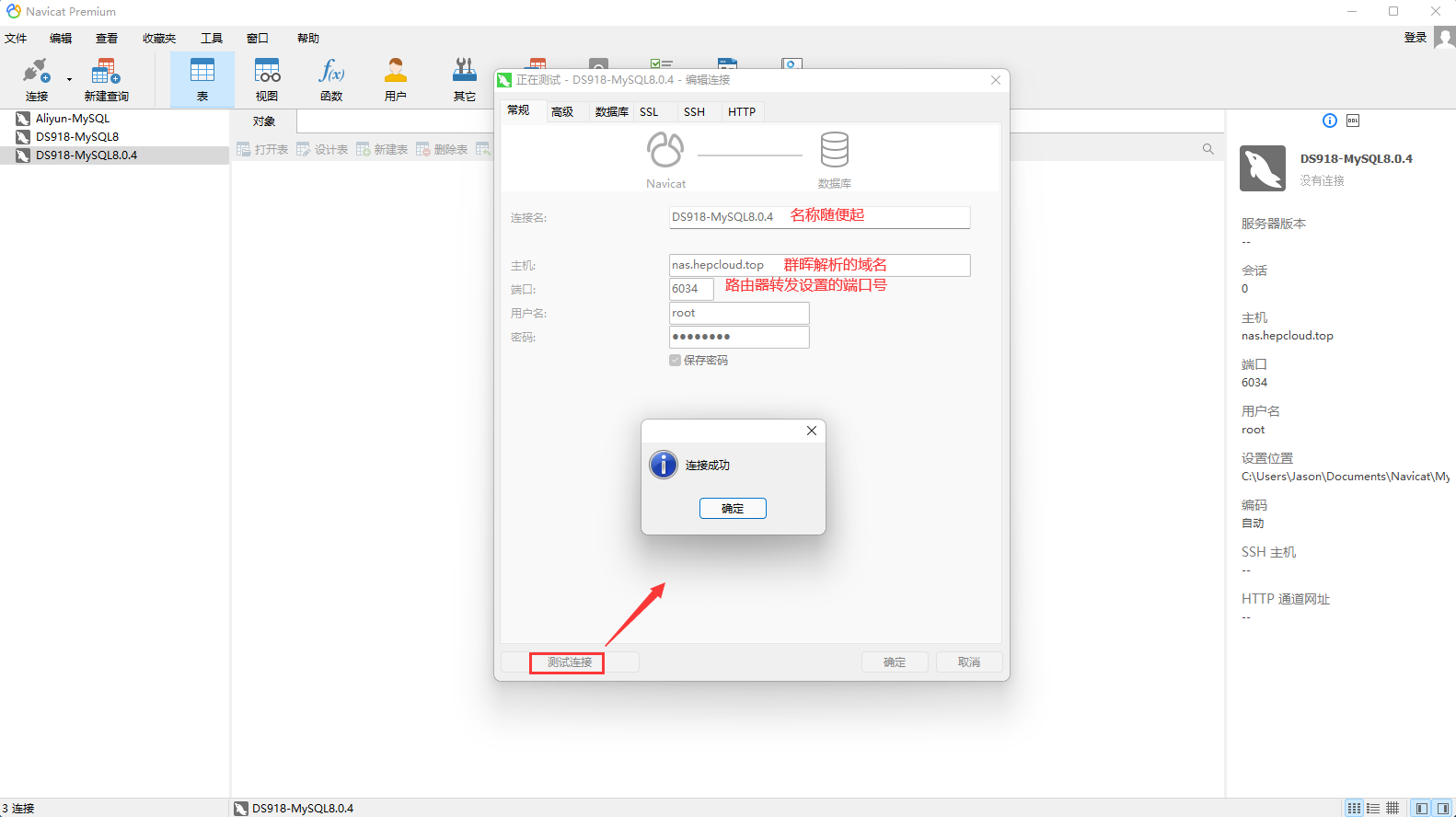Toggle the right information pane button
The width and height of the screenshot is (1456, 817).
1442,808
